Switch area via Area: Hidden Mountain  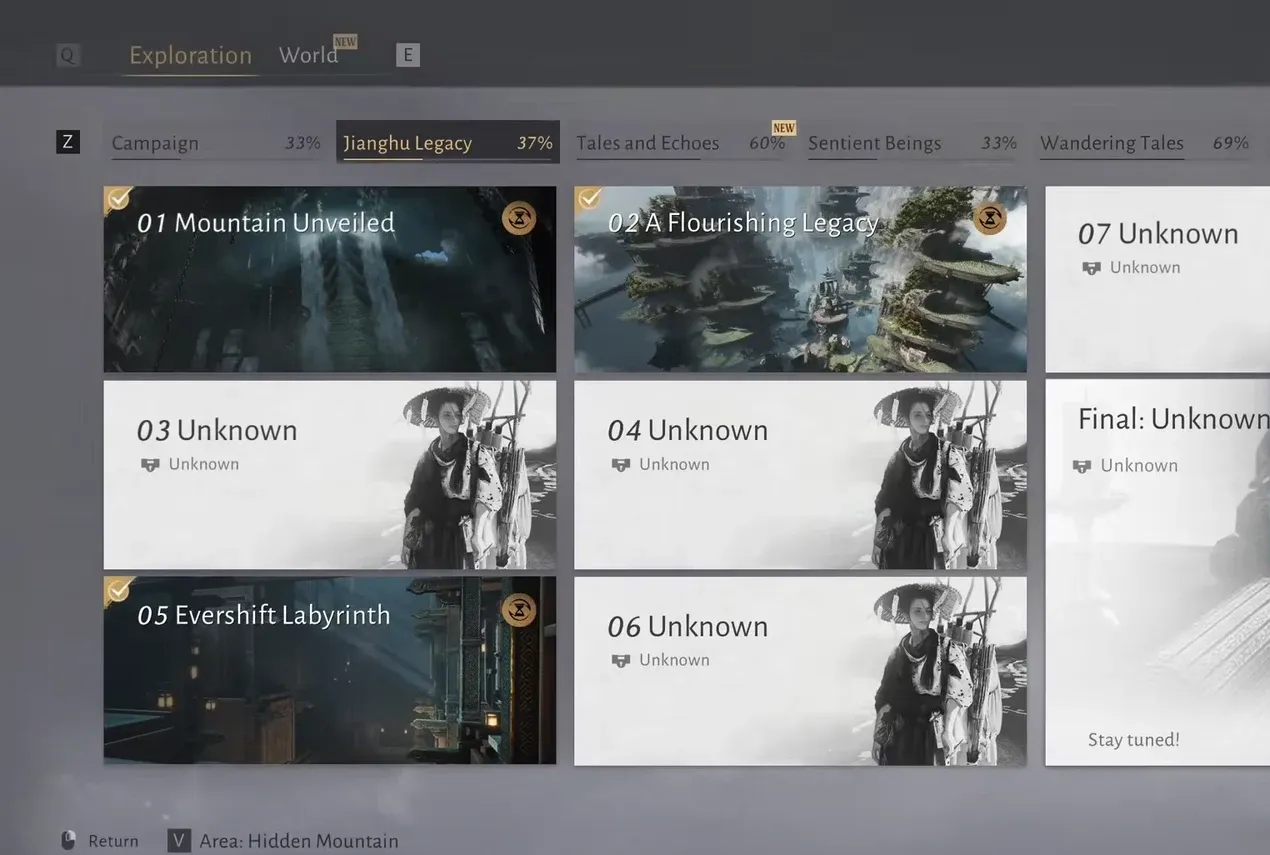[x=298, y=841]
